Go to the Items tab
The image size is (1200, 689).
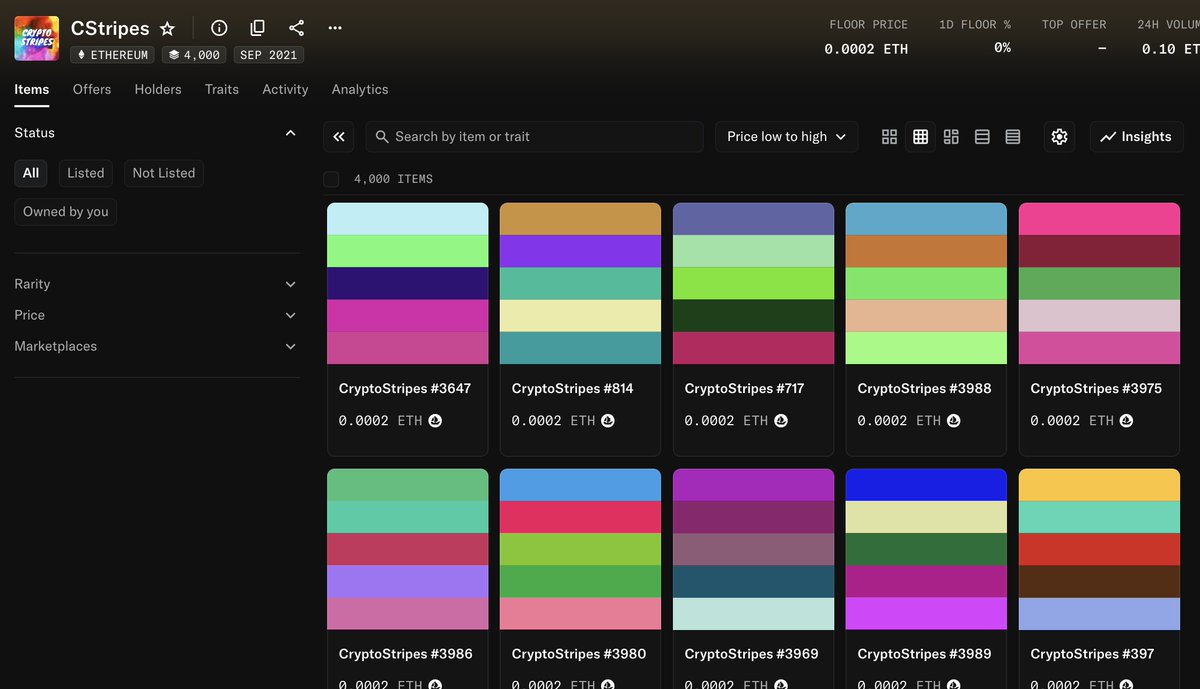pyautogui.click(x=32, y=89)
